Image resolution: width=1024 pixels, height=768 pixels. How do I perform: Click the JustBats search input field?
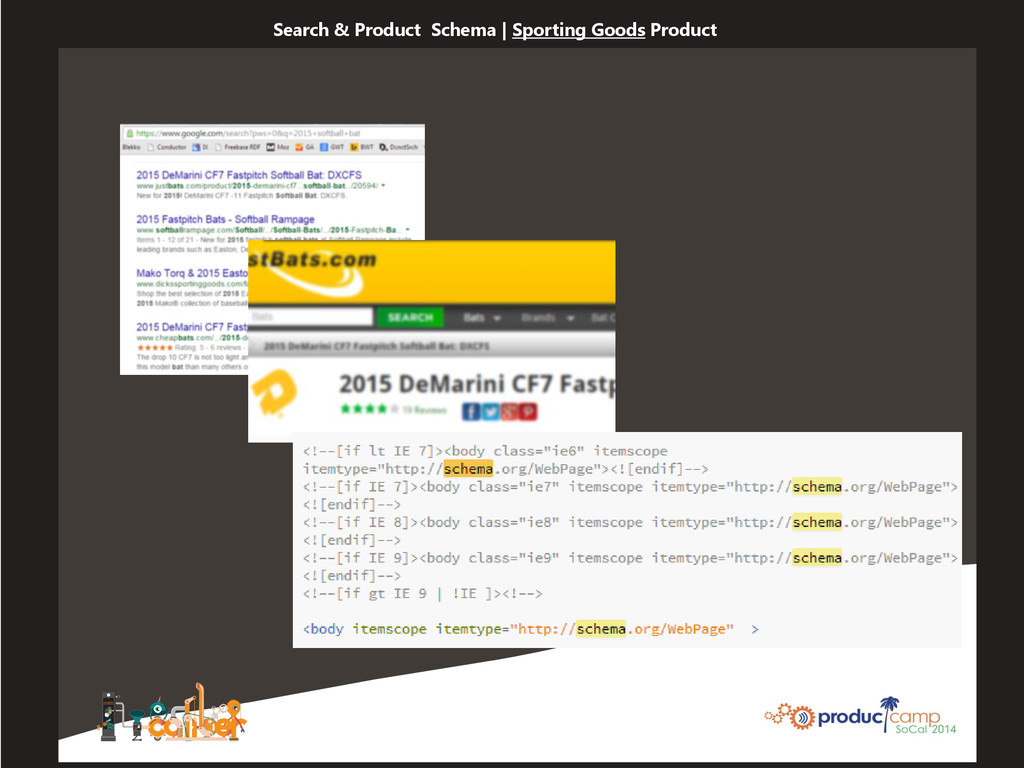pyautogui.click(x=310, y=317)
